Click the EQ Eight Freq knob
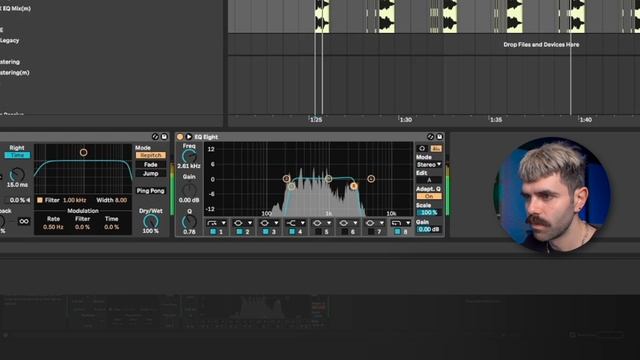This screenshot has width=640, height=360. tap(189, 156)
